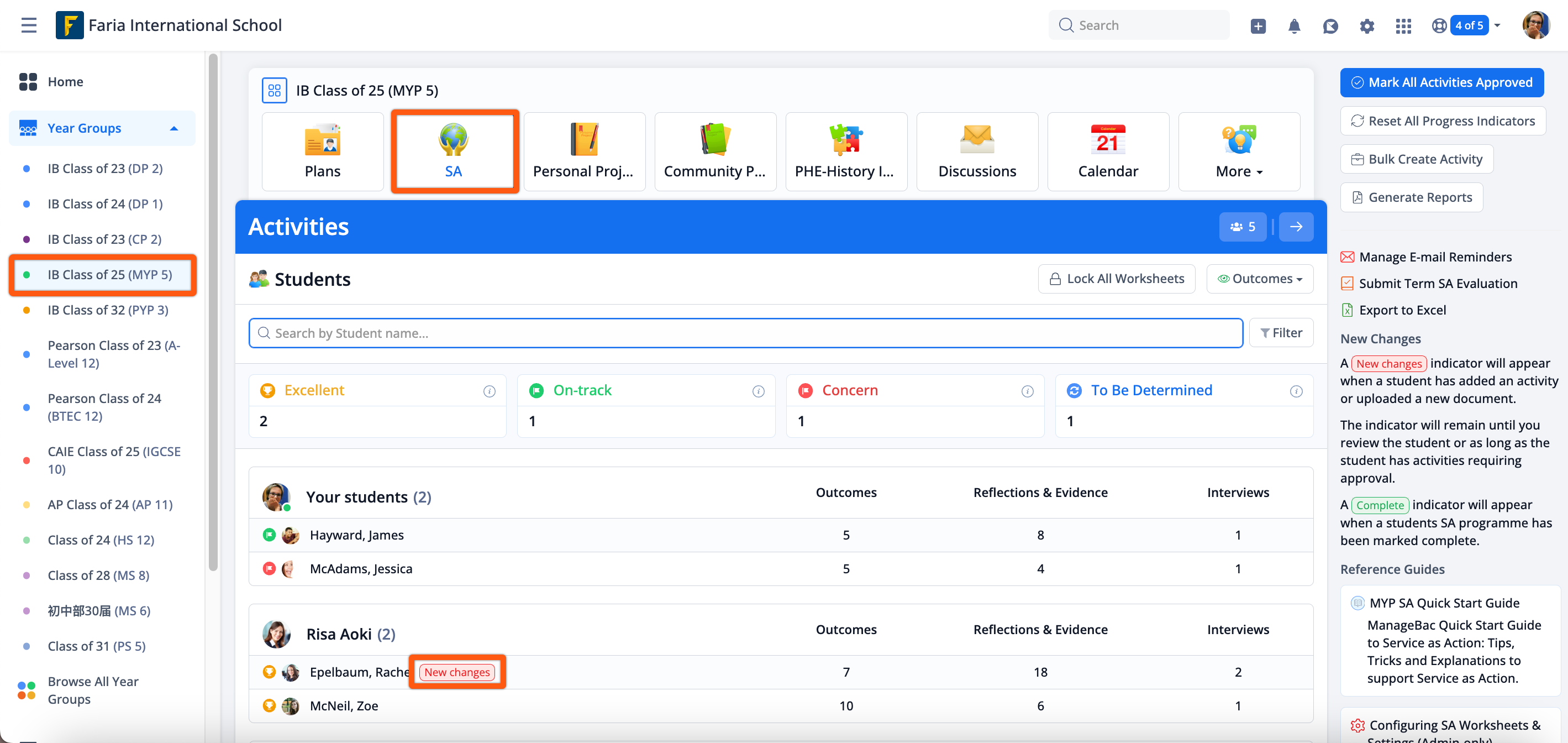
Task: Open the Personal Project tab
Action: [584, 151]
